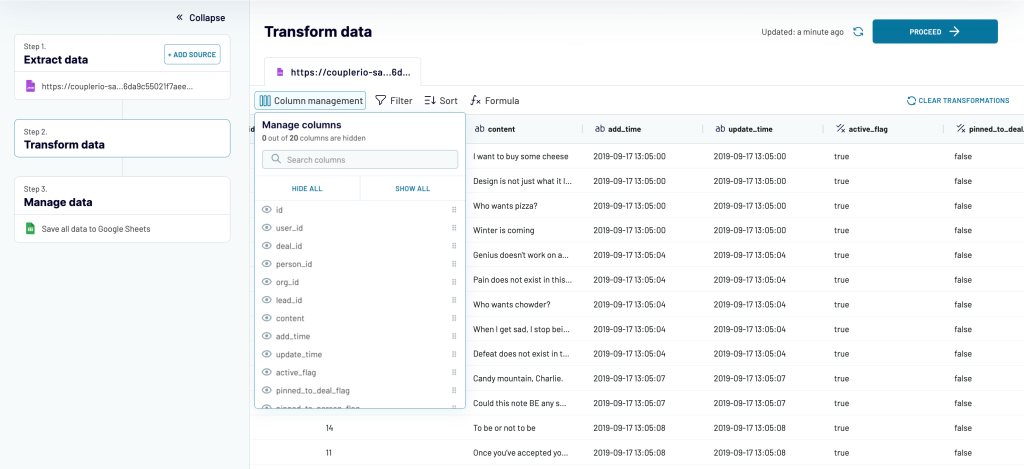Open Column management panel
This screenshot has width=1024, height=469.
coord(310,101)
